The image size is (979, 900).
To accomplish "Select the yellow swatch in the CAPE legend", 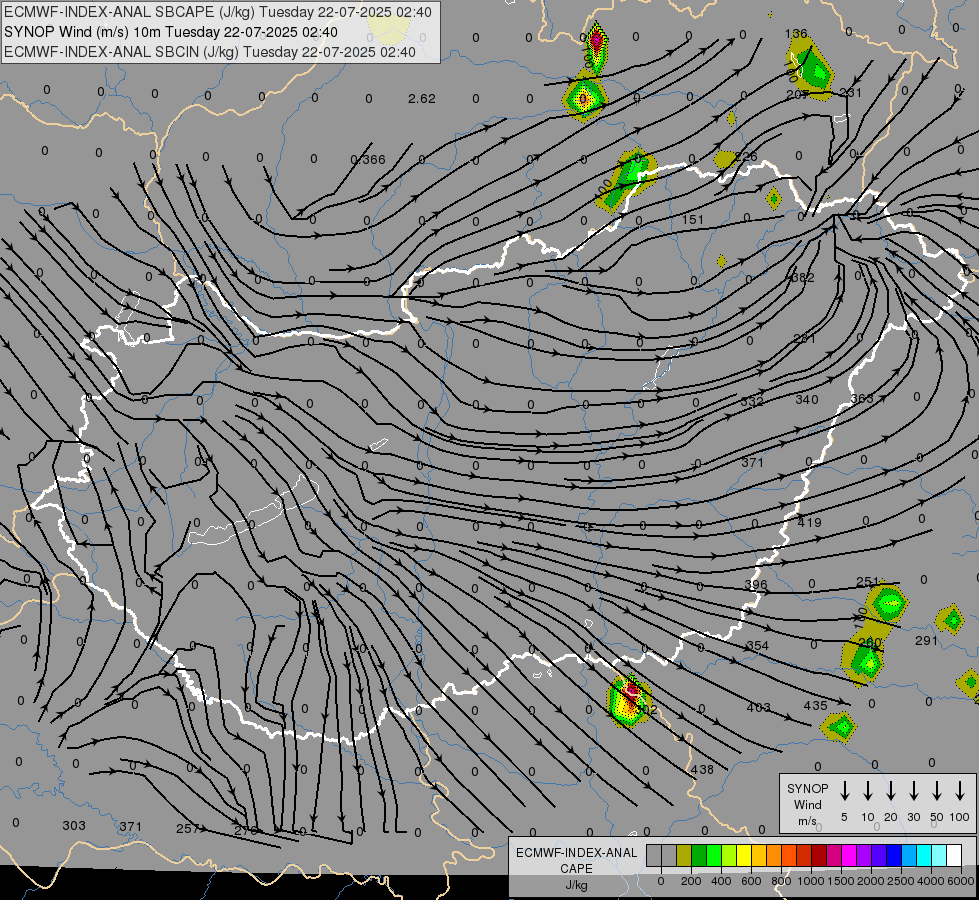I will point(744,856).
